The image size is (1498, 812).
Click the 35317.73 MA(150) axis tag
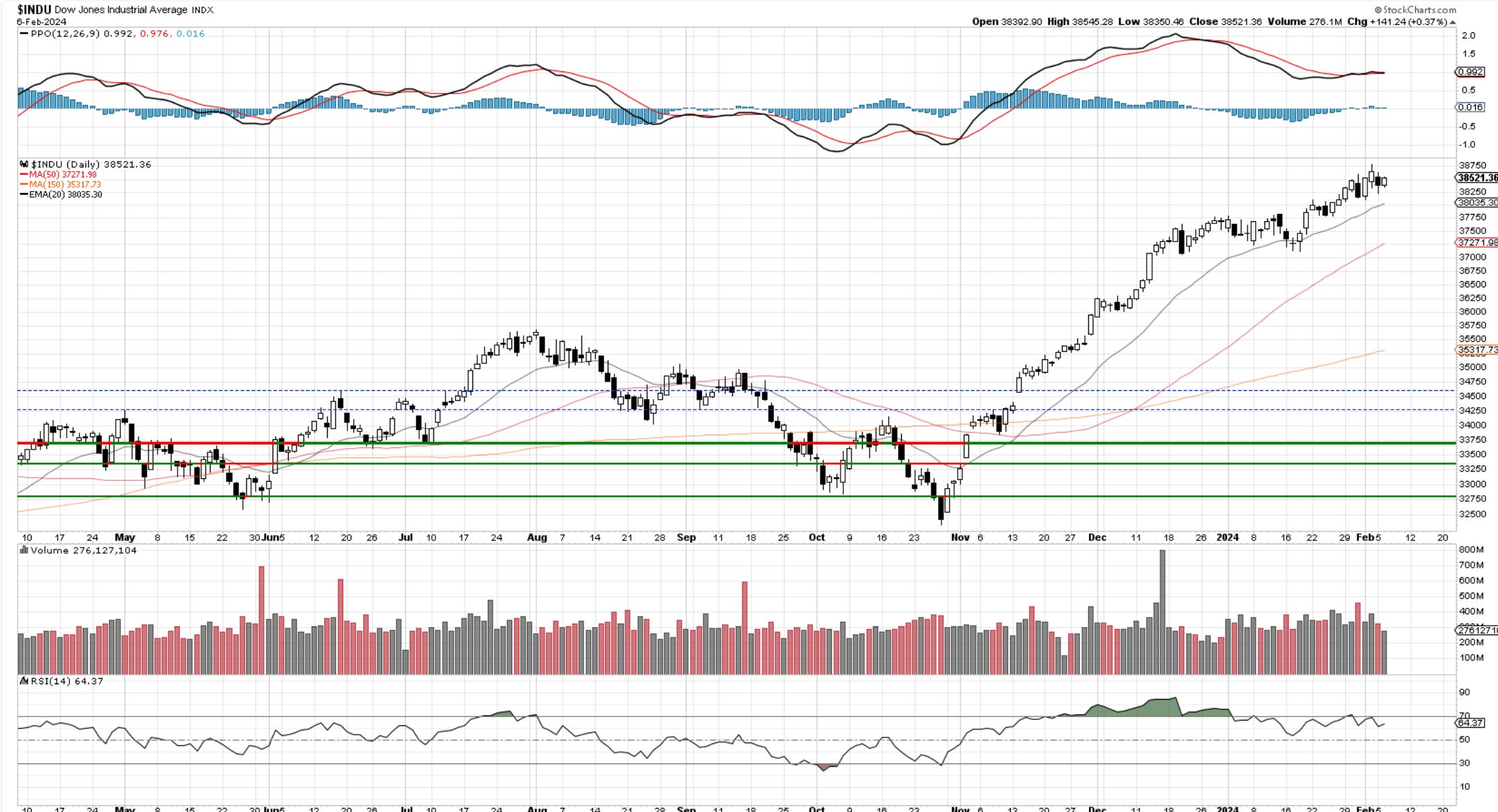click(x=1476, y=350)
